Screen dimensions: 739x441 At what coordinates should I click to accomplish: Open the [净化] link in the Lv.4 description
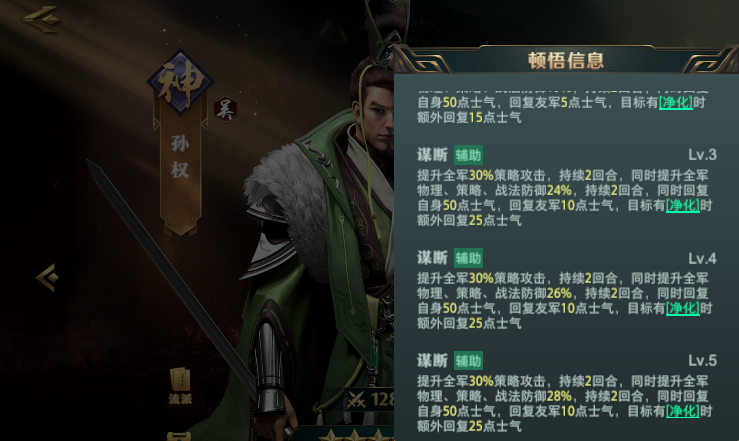[682, 309]
